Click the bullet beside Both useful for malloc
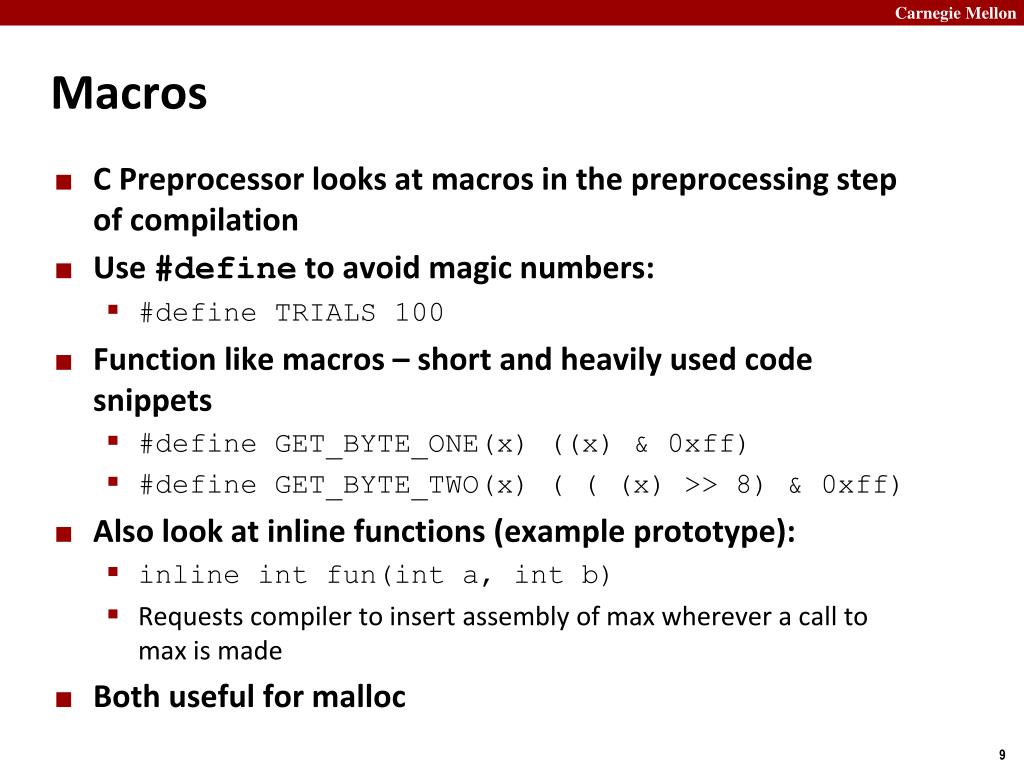 (x=63, y=699)
